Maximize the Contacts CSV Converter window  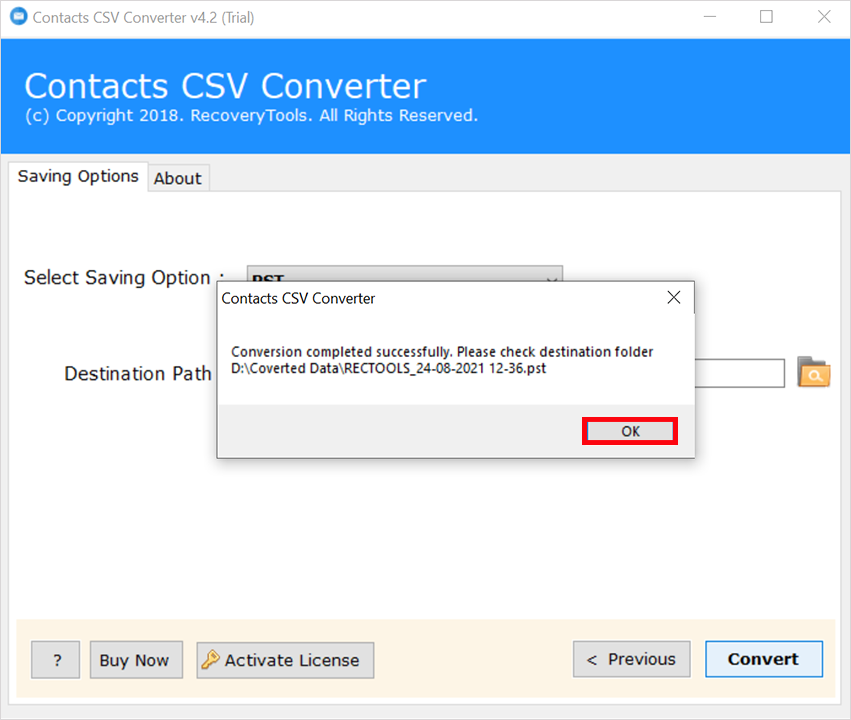coord(766,17)
